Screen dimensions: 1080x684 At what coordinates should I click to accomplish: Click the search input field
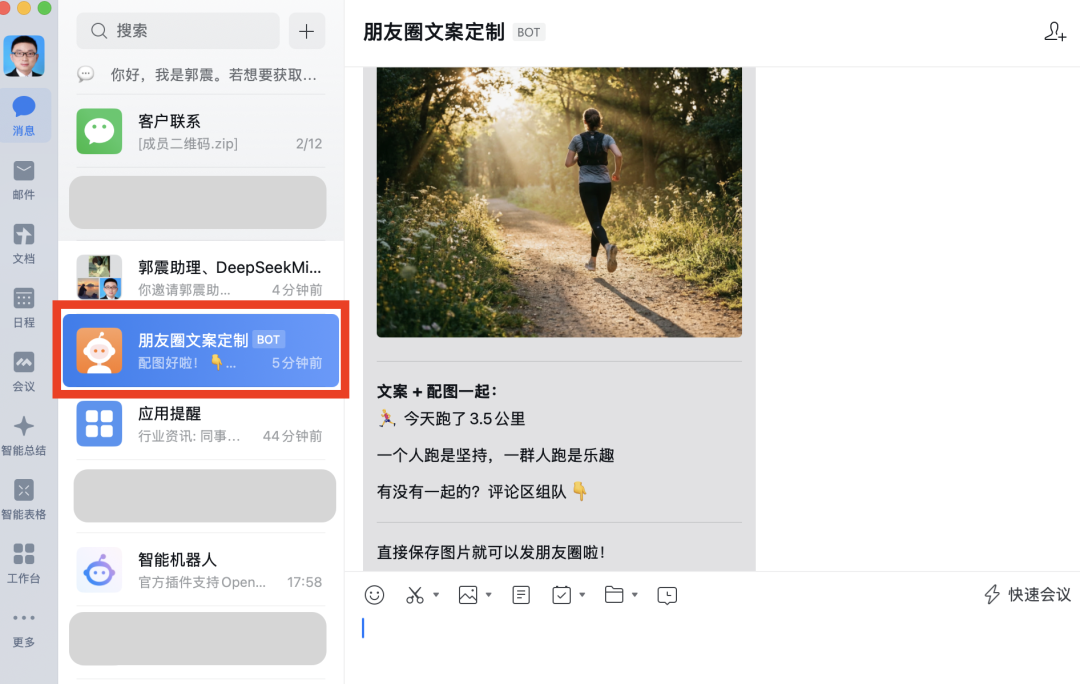(x=178, y=31)
